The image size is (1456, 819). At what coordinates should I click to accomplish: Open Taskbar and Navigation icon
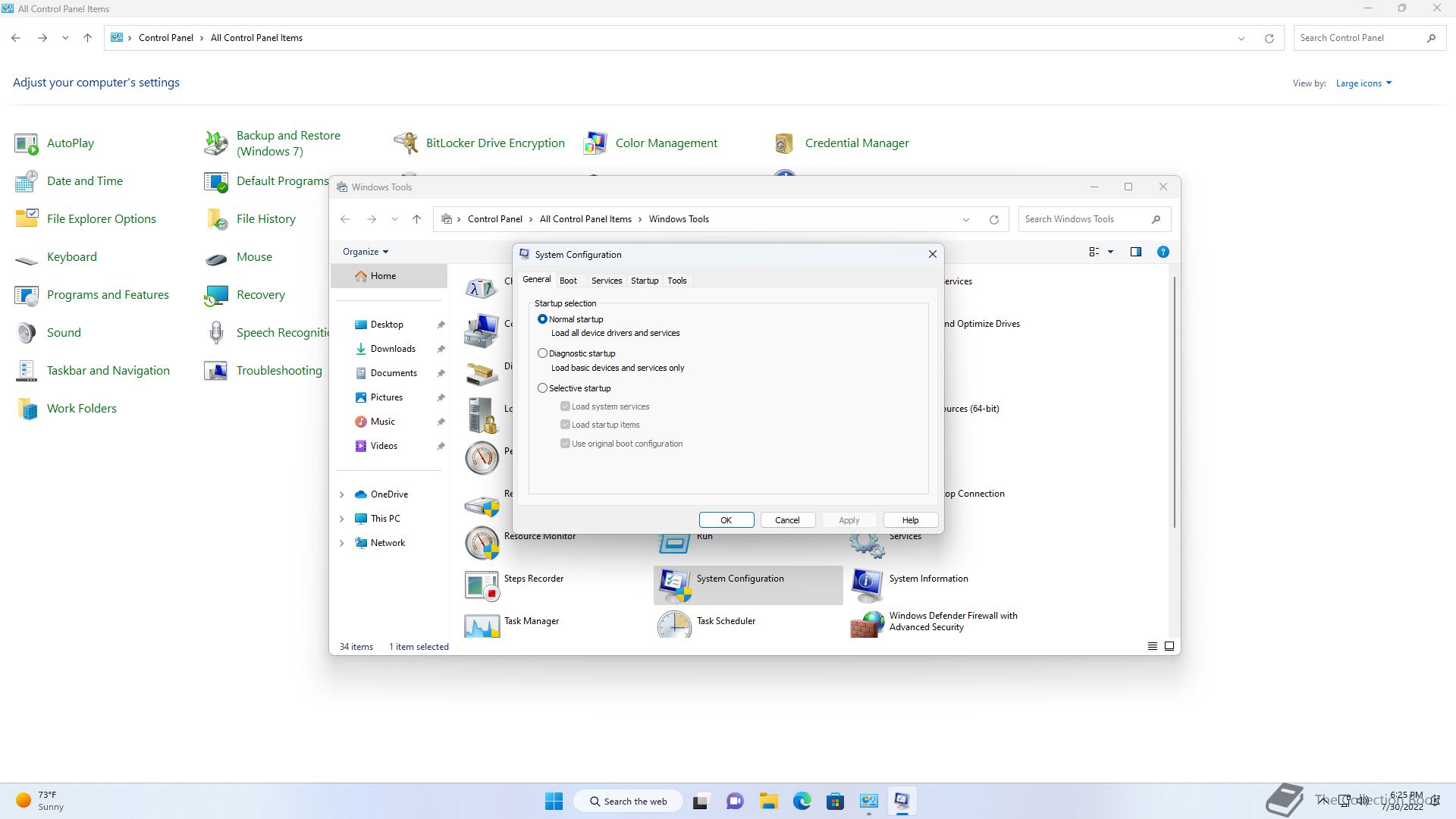27,371
